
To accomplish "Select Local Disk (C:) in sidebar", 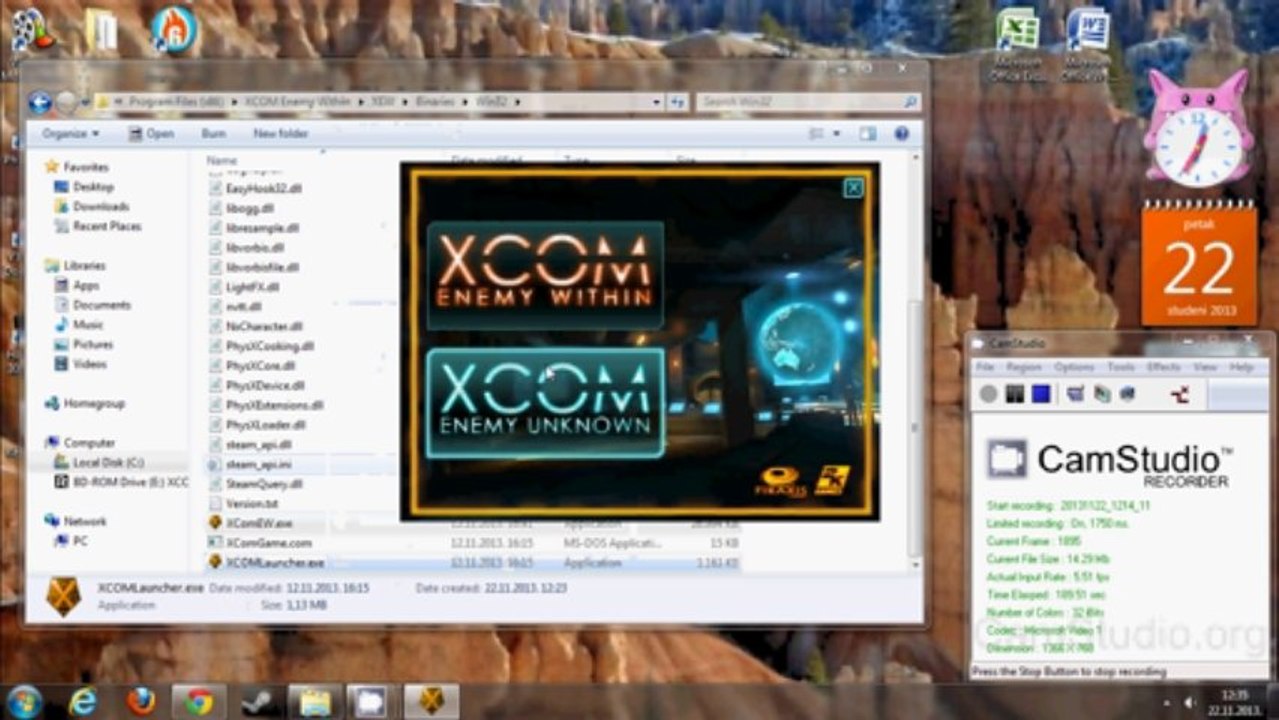I will [x=98, y=462].
